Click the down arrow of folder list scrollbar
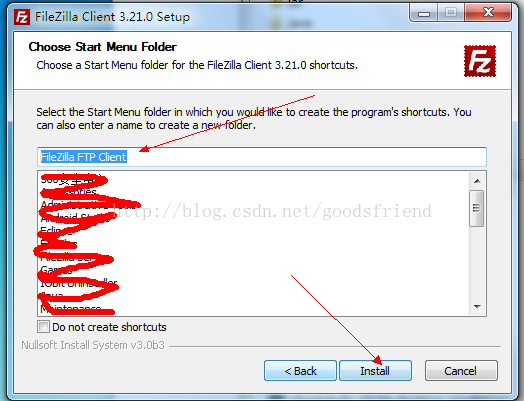This screenshot has height=401, width=524. [477, 306]
